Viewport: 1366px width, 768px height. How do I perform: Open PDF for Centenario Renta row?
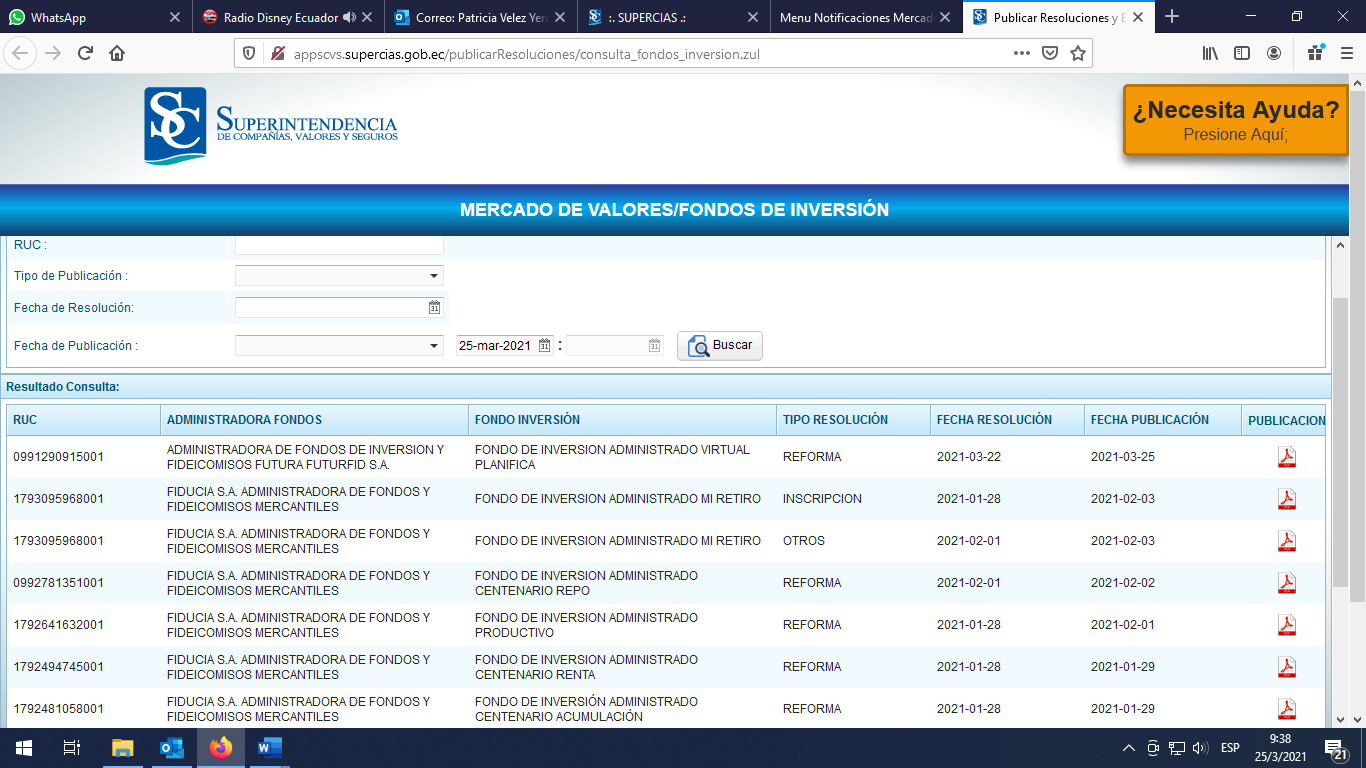coord(1286,667)
